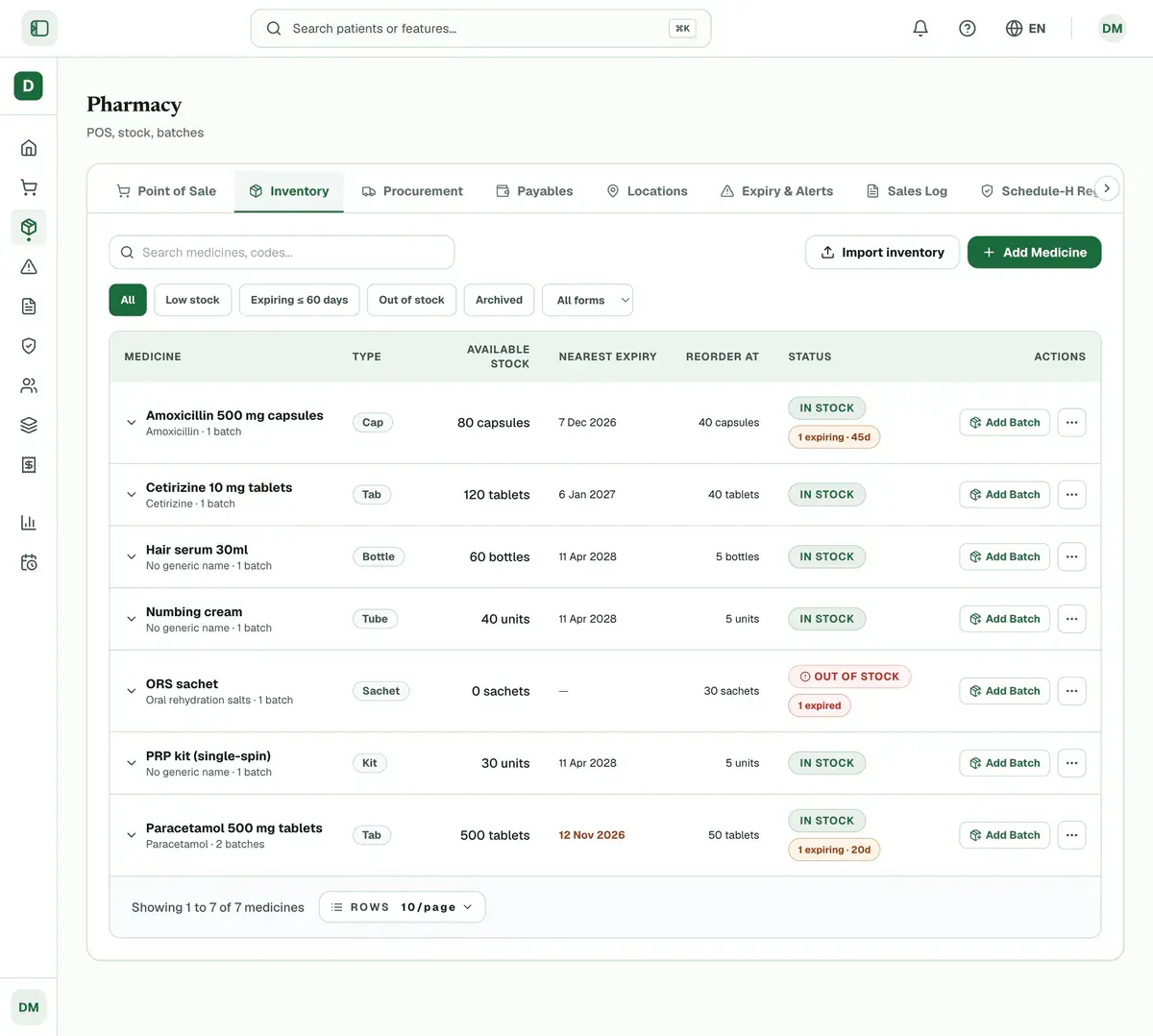The width and height of the screenshot is (1153, 1036).
Task: Open more actions for Hair serum 30ml
Action: (1072, 556)
